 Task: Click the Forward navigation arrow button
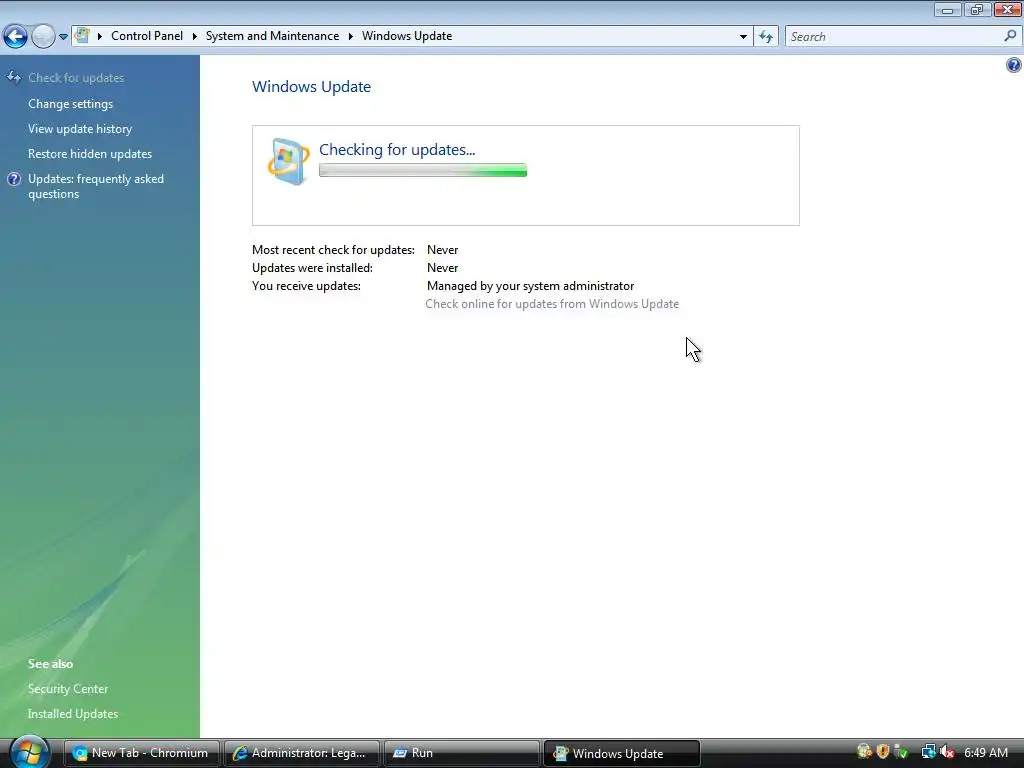click(x=43, y=37)
